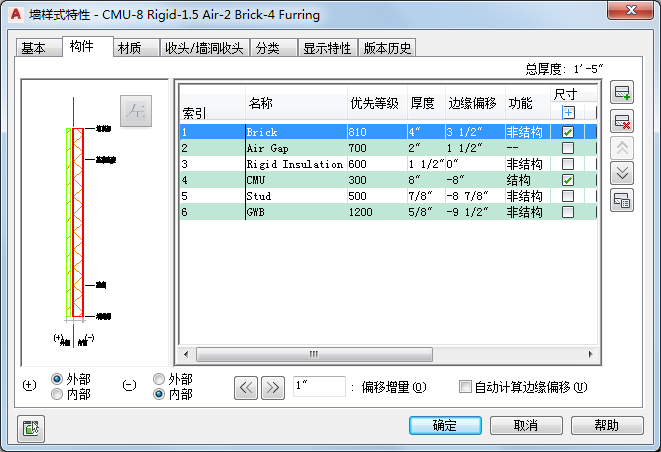Click the AutoCAD logo in the title bar
This screenshot has height=452, width=661.
pos(16,14)
